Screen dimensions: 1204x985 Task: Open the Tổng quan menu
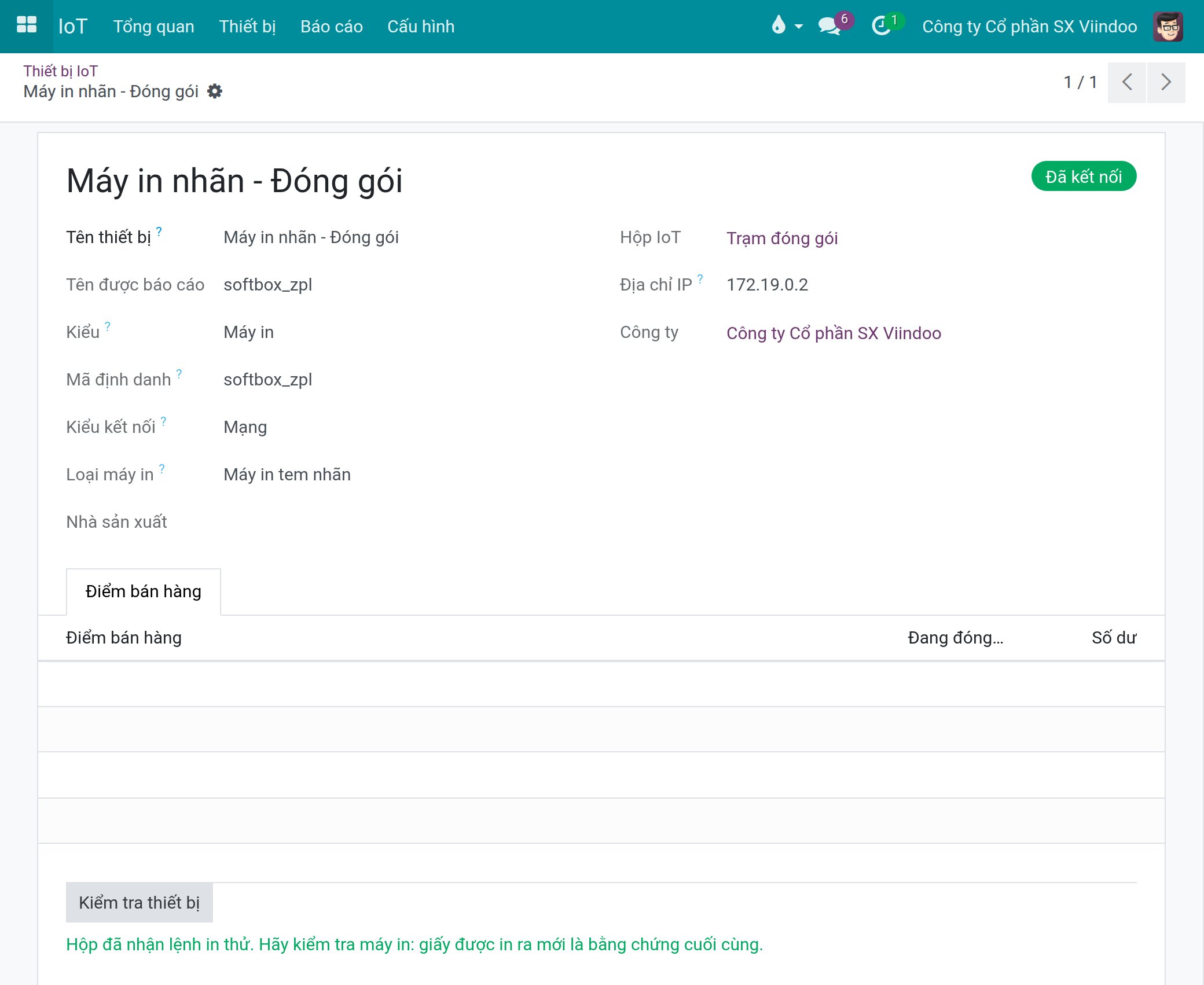point(153,27)
